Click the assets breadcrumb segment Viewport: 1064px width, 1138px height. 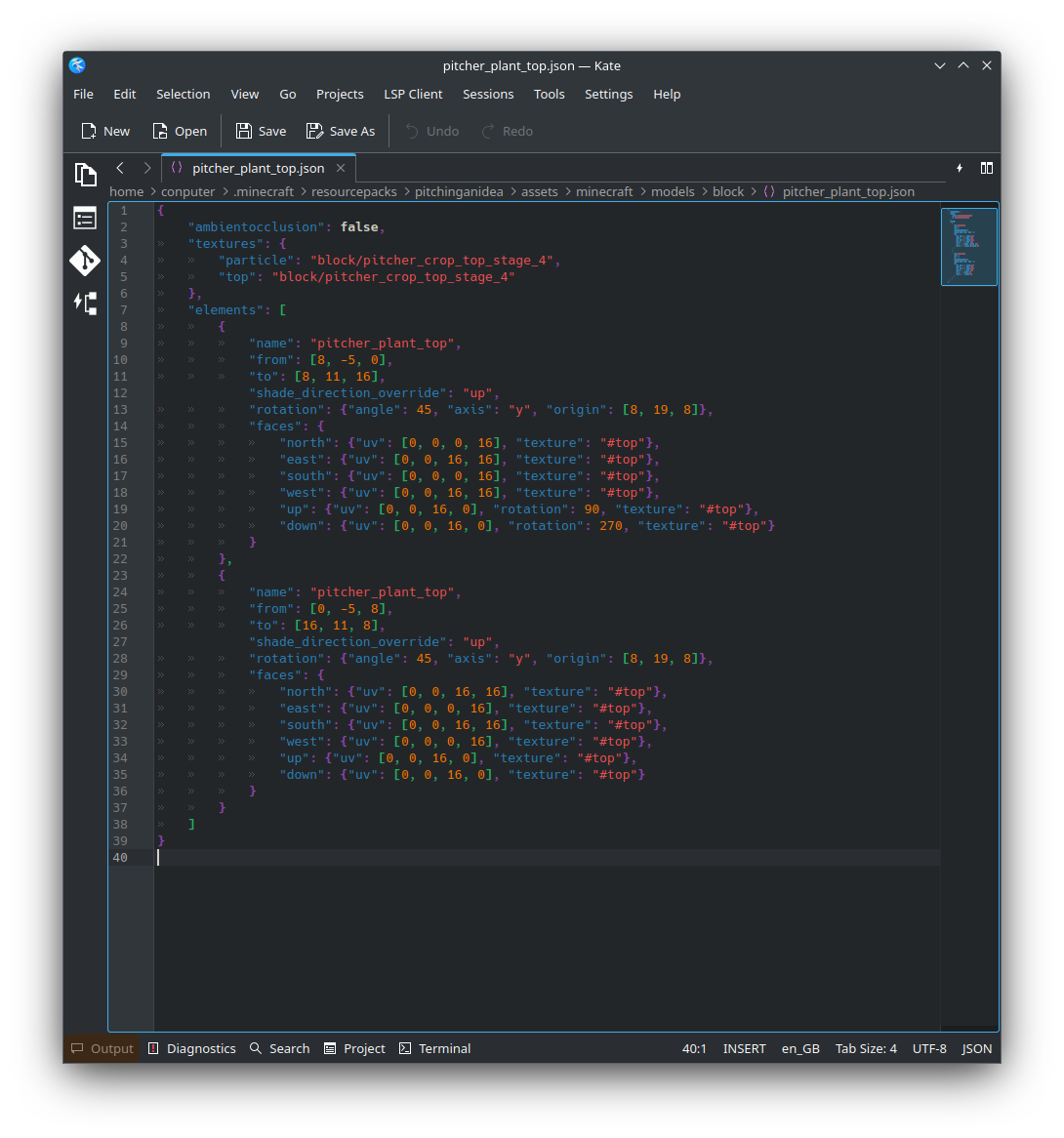click(x=539, y=191)
